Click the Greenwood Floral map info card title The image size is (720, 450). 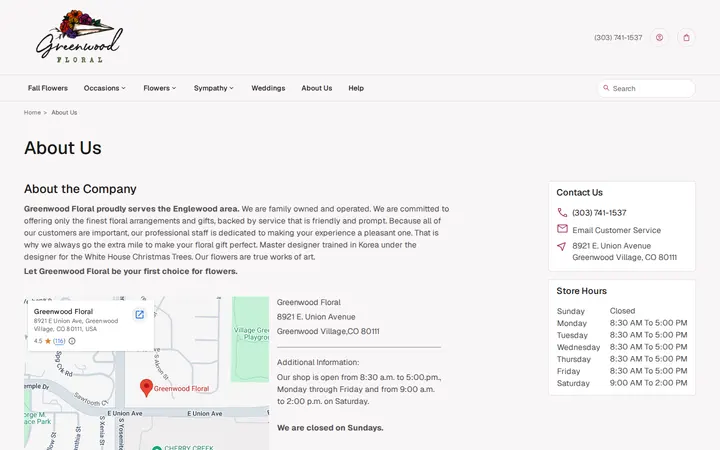[63, 311]
